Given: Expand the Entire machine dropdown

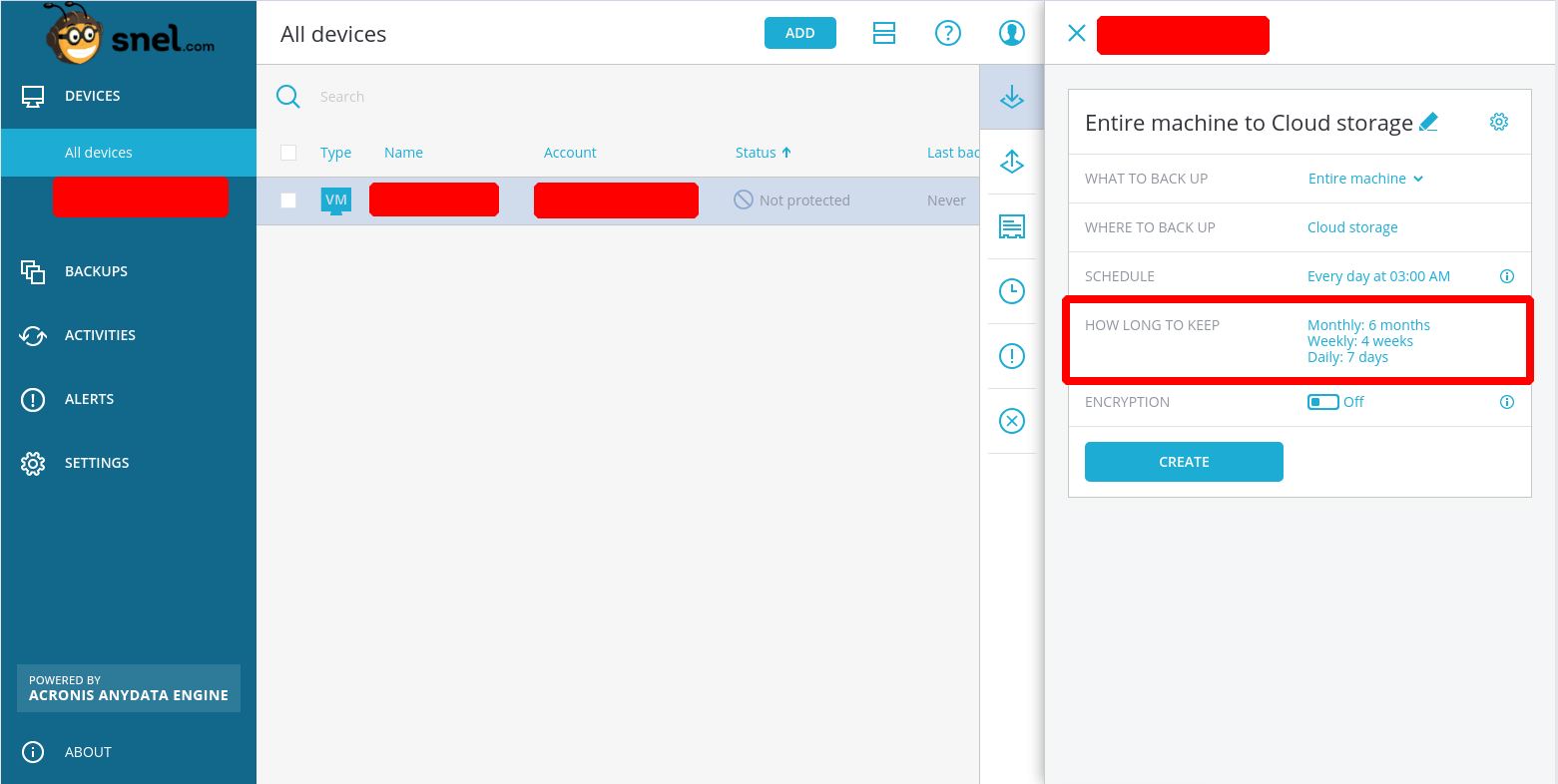Looking at the screenshot, I should tap(1365, 179).
